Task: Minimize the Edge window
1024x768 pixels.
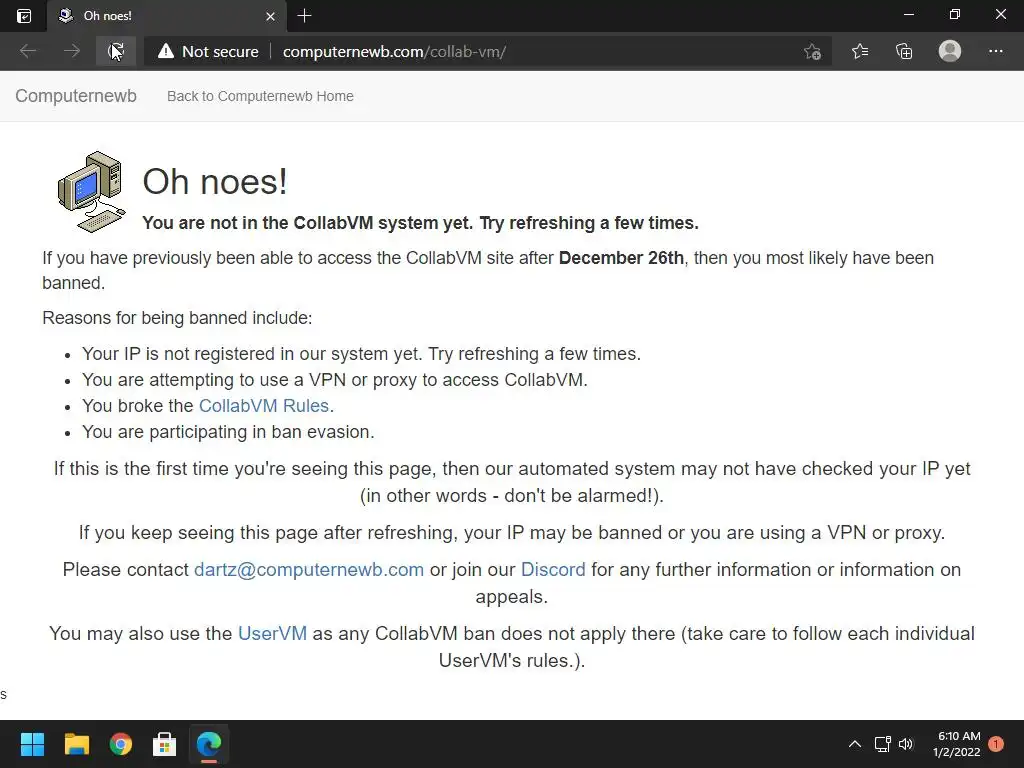Action: point(908,14)
